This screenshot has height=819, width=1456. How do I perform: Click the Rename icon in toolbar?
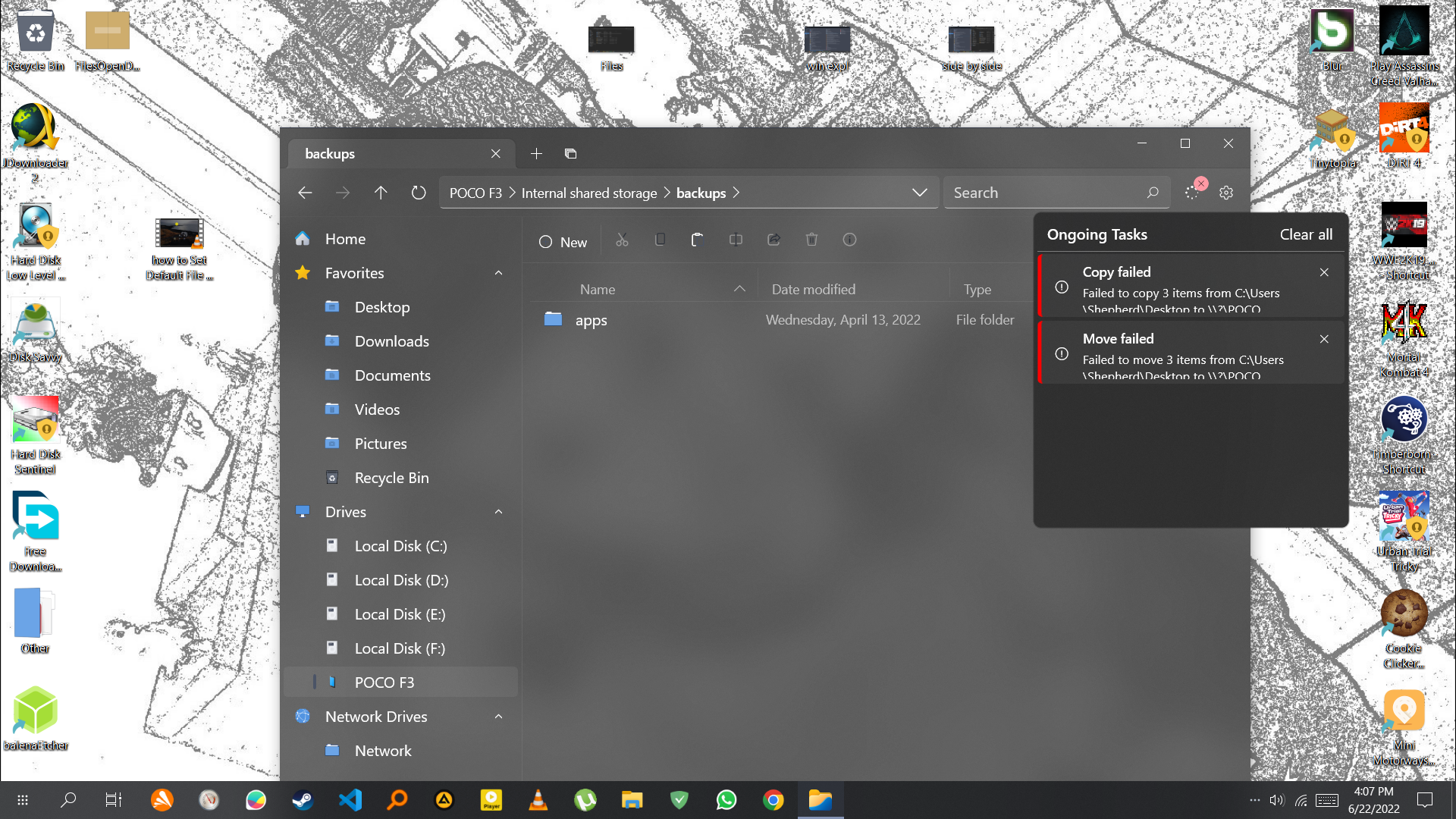tap(736, 240)
